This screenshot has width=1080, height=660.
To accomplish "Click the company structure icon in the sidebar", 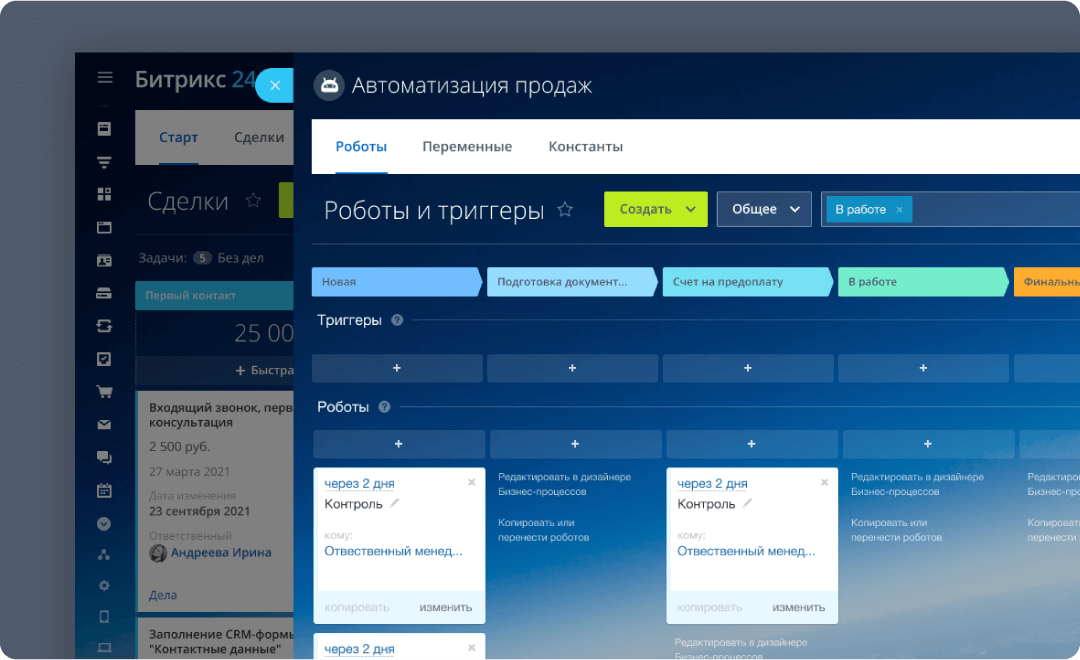I will [104, 555].
